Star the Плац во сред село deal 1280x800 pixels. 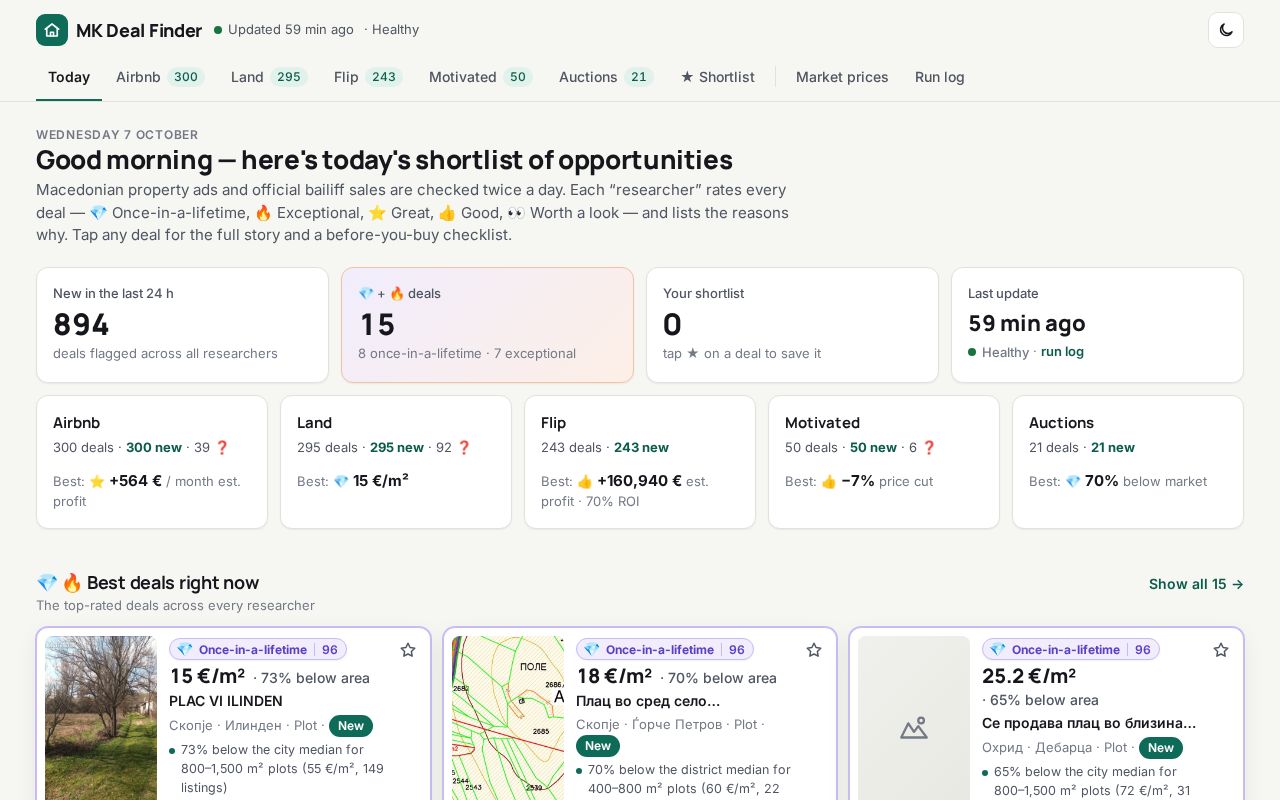pyautogui.click(x=814, y=650)
